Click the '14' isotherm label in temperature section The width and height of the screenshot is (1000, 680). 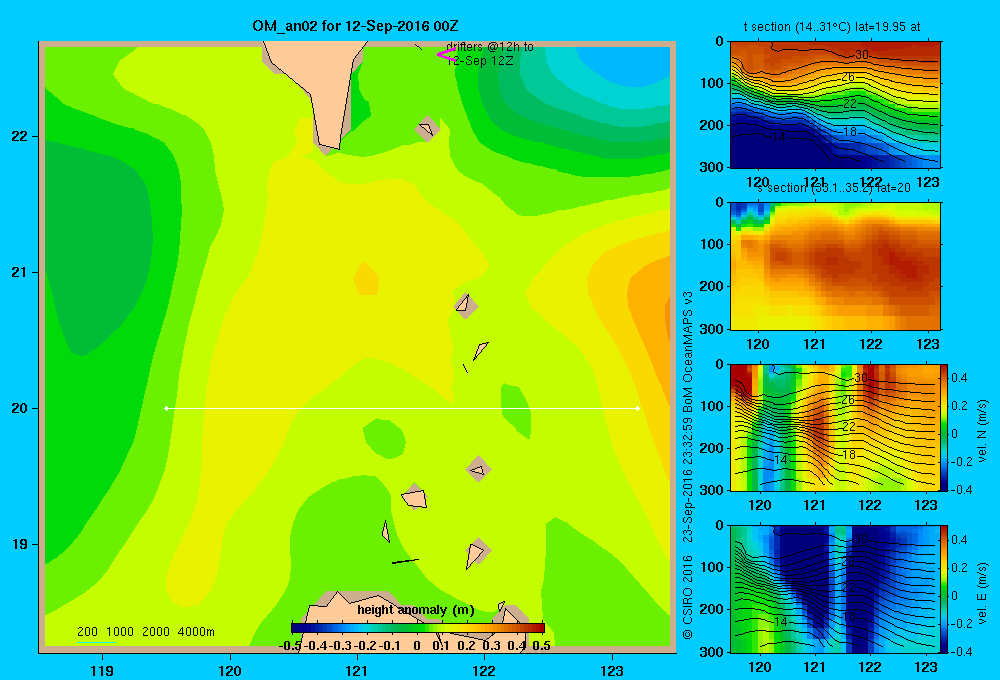pos(778,137)
